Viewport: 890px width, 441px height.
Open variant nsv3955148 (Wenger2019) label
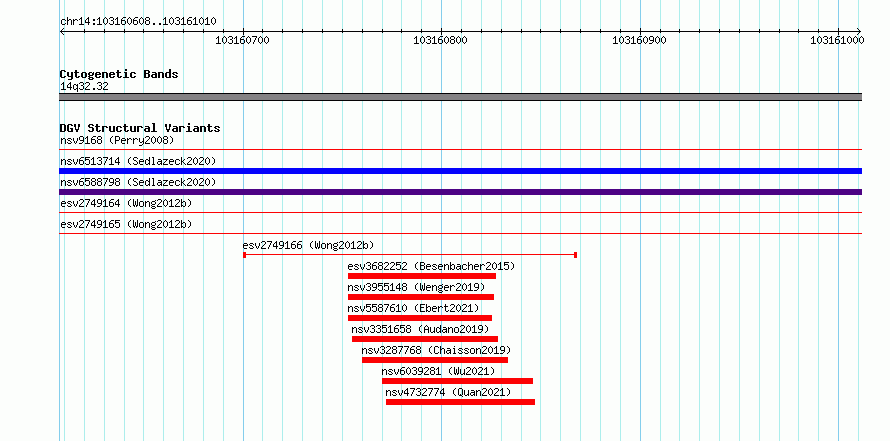coord(416,287)
